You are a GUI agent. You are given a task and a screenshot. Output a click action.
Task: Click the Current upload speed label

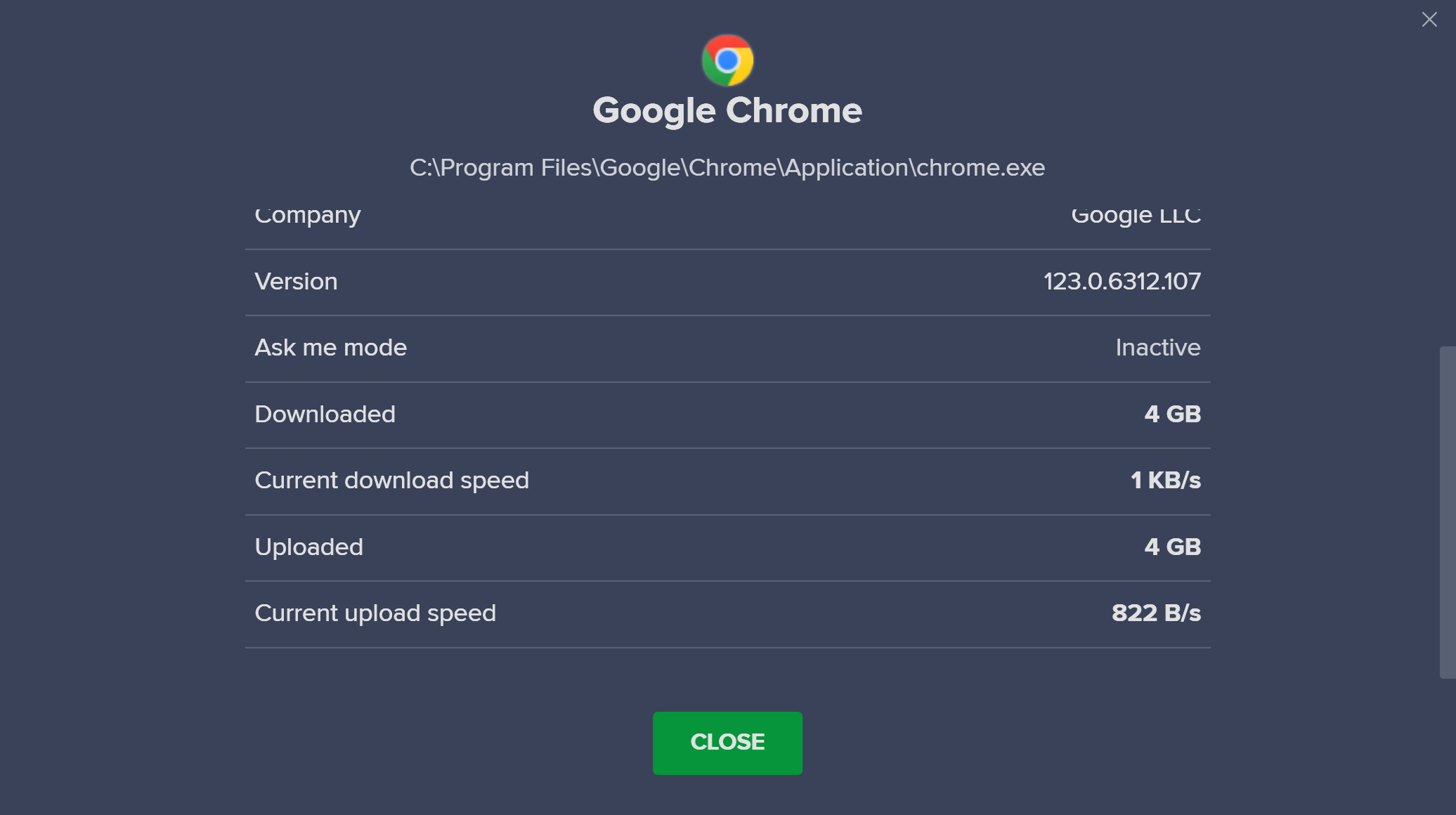tap(375, 613)
